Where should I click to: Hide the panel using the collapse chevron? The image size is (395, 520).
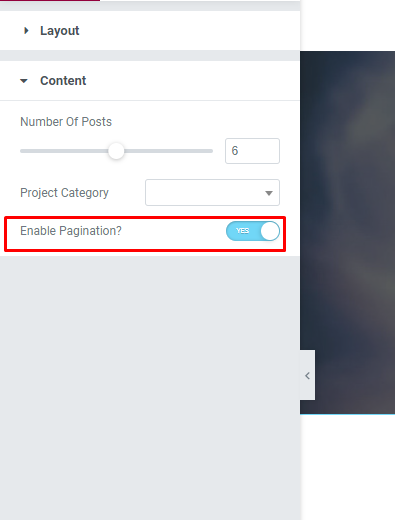[307, 375]
